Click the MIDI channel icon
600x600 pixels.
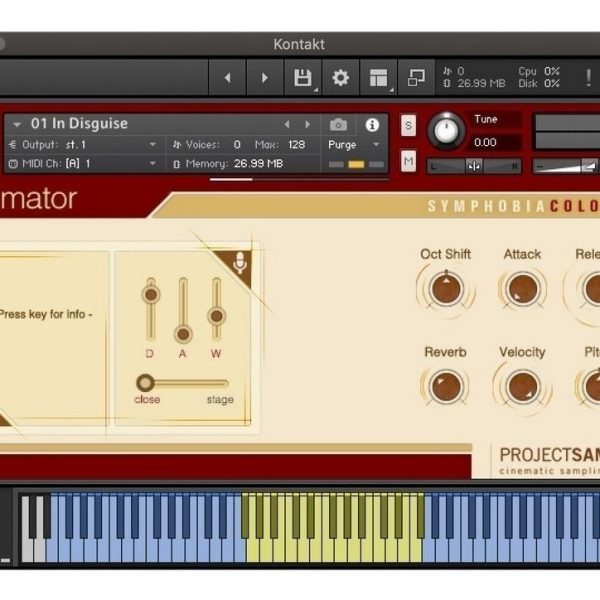pyautogui.click(x=13, y=164)
